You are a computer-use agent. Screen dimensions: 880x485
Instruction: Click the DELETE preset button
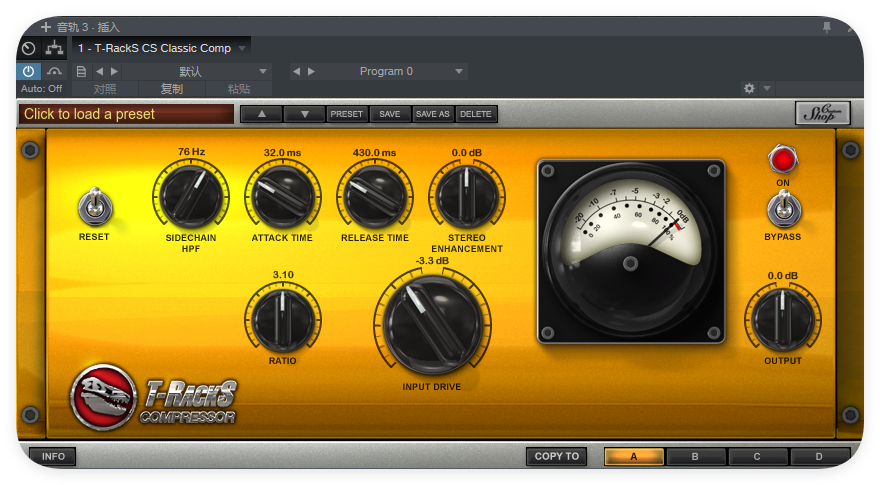pos(476,114)
